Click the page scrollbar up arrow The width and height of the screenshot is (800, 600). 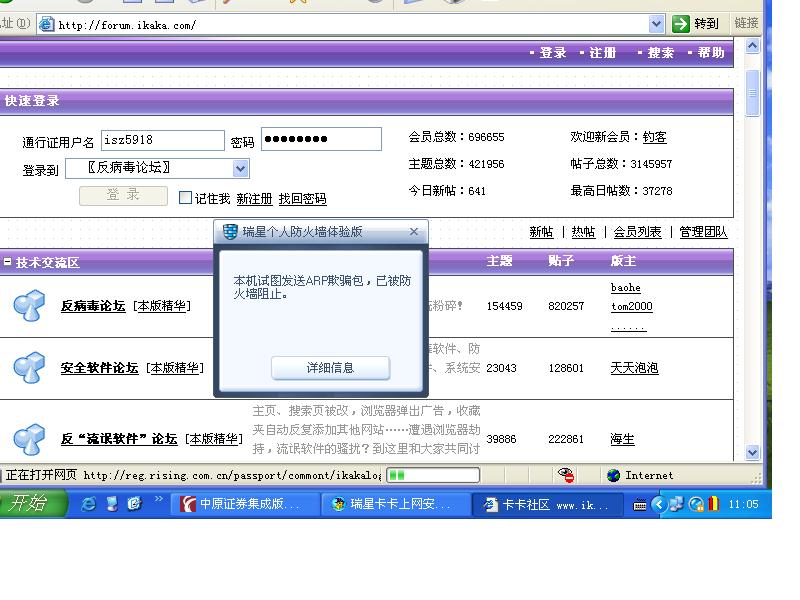(753, 46)
